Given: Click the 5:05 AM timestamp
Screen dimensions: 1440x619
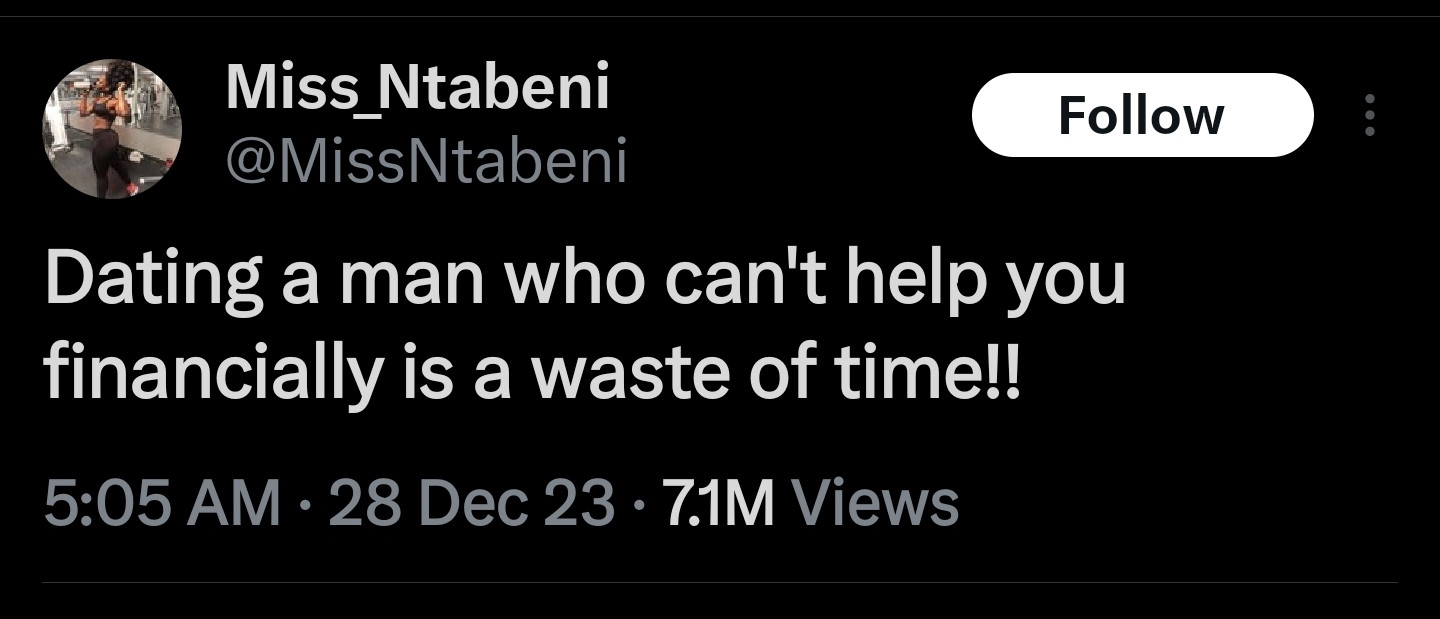Looking at the screenshot, I should tap(162, 502).
